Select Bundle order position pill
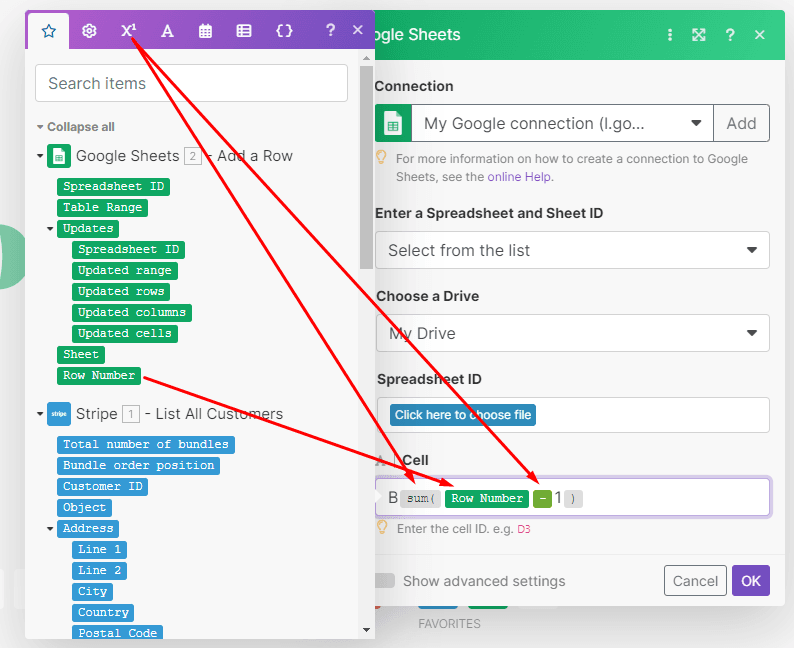The image size is (794, 648). click(x=138, y=466)
